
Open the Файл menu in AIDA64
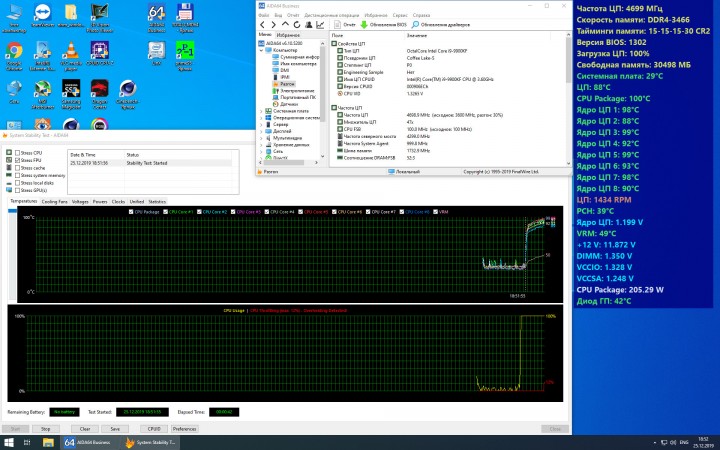pos(264,15)
